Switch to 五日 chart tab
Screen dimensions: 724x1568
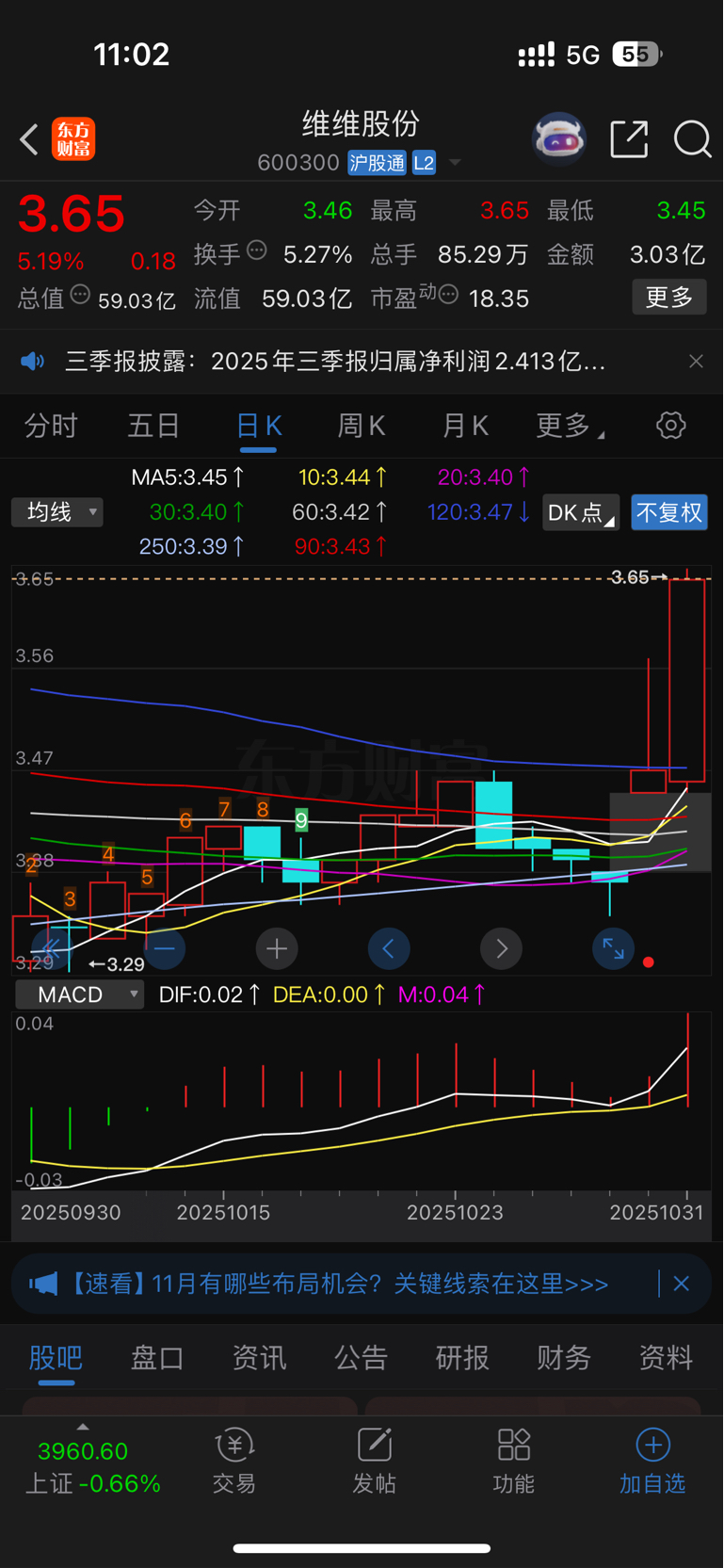coord(153,427)
